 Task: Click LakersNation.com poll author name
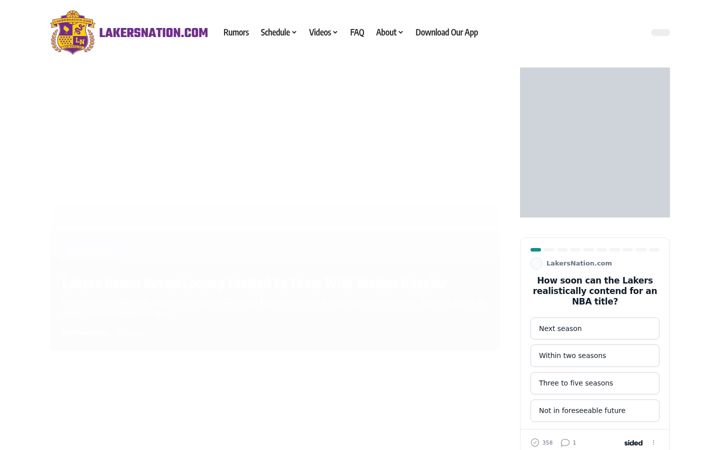(579, 263)
